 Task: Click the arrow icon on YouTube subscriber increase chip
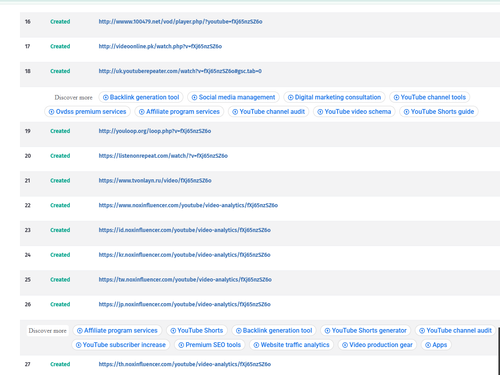pyautogui.click(x=78, y=345)
